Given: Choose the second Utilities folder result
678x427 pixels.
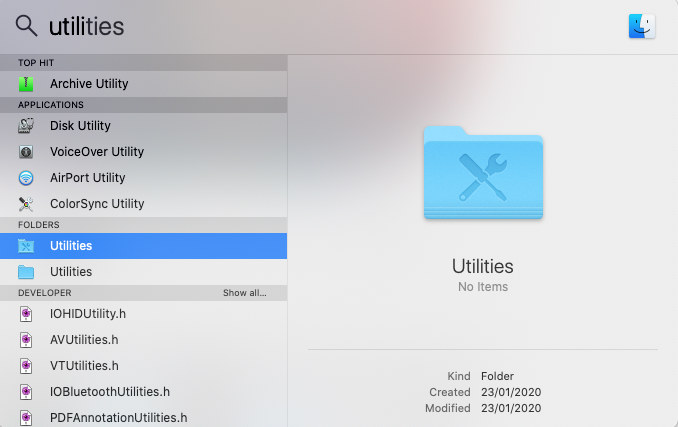Looking at the screenshot, I should pyautogui.click(x=71, y=272).
